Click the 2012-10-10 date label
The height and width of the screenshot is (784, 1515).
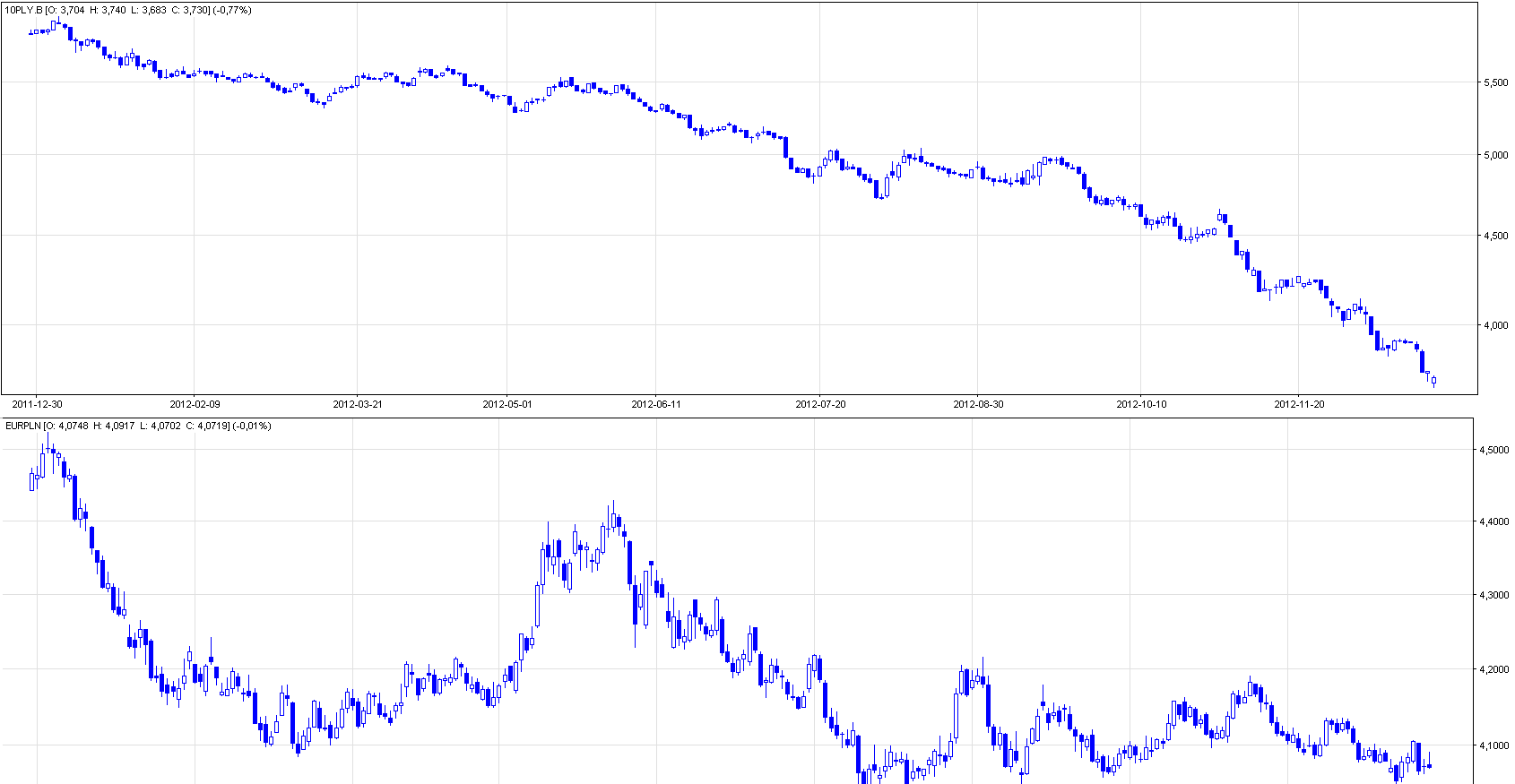pos(1141,404)
